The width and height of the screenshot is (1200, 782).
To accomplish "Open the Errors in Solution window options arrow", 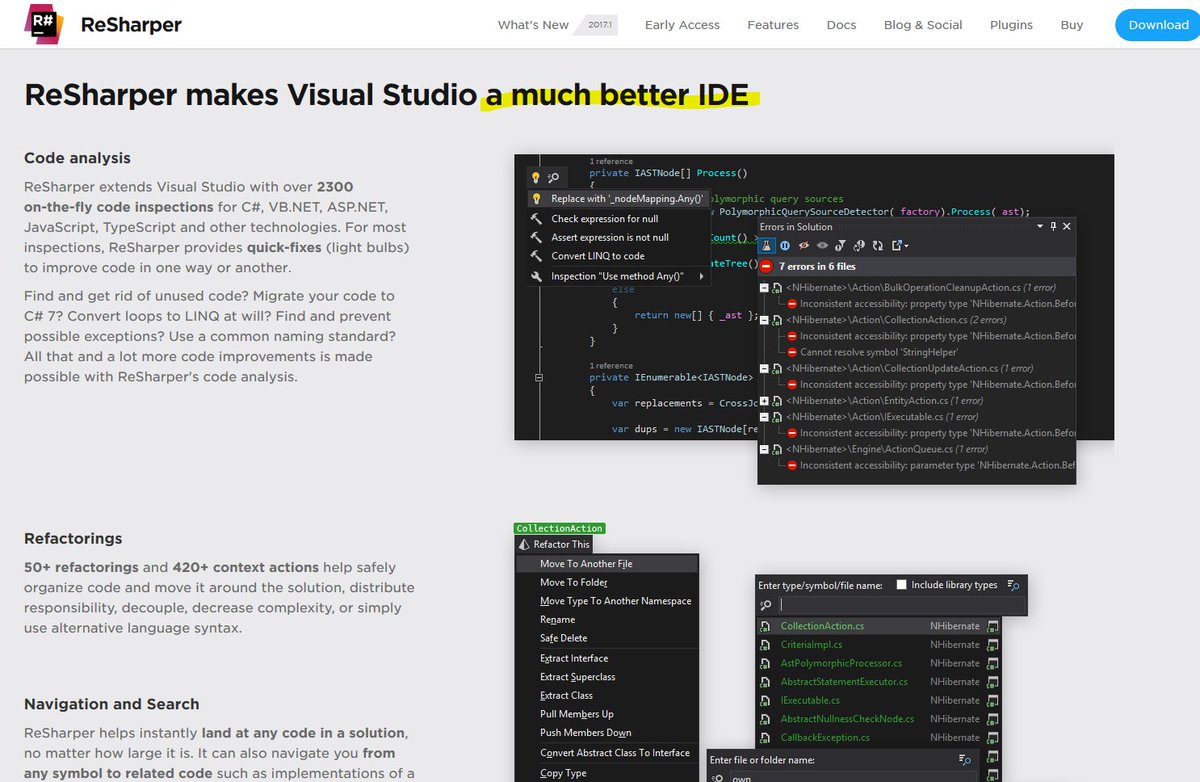I will click(1040, 227).
